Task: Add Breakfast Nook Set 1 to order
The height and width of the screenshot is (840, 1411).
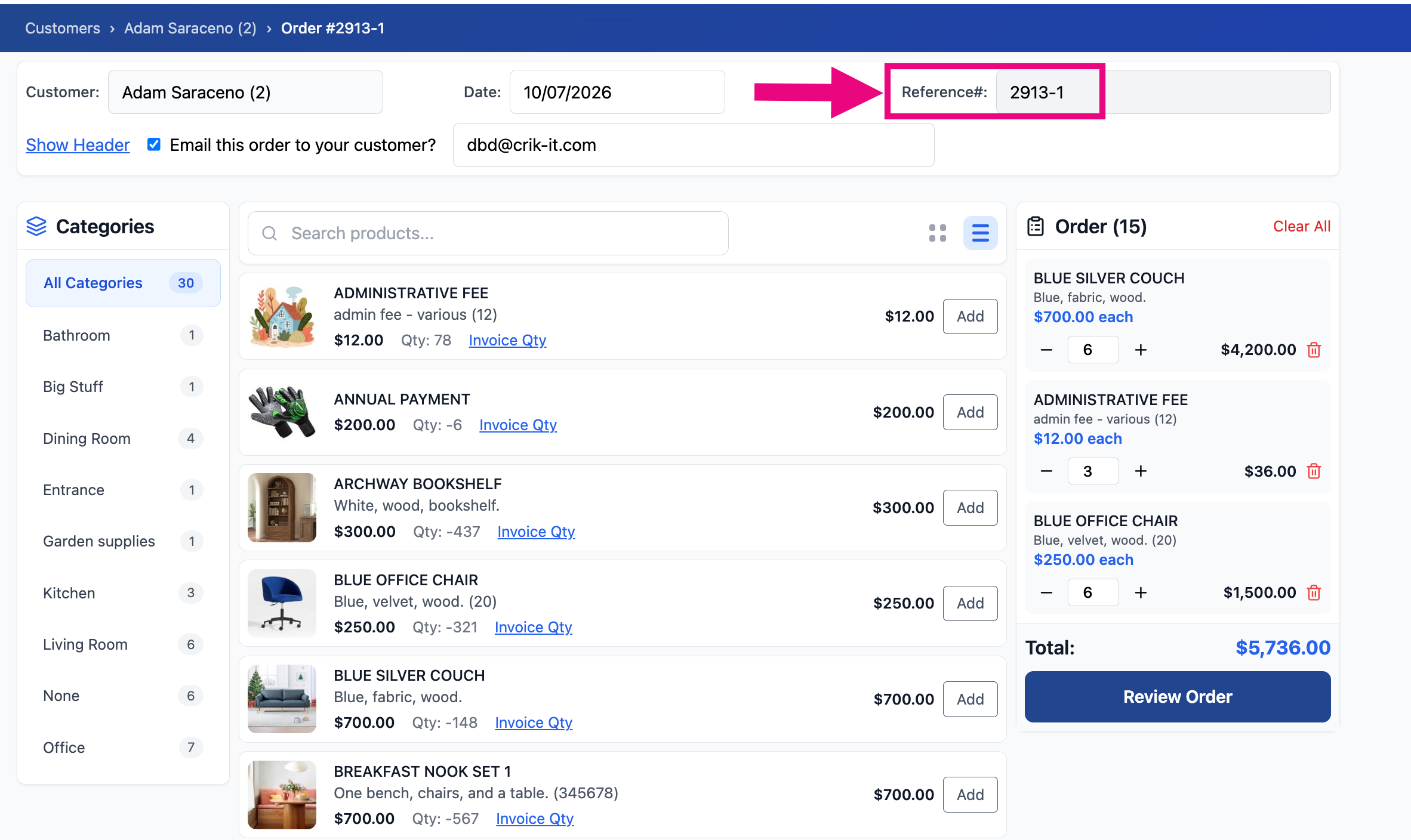Action: 970,795
